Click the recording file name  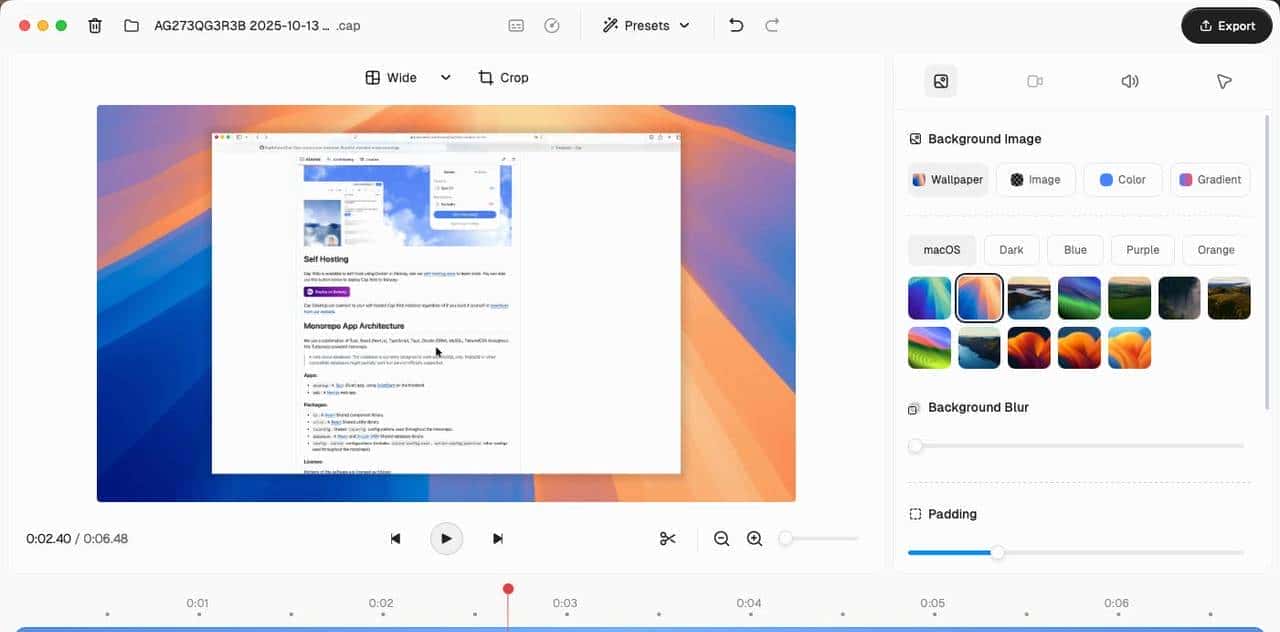click(x=257, y=26)
